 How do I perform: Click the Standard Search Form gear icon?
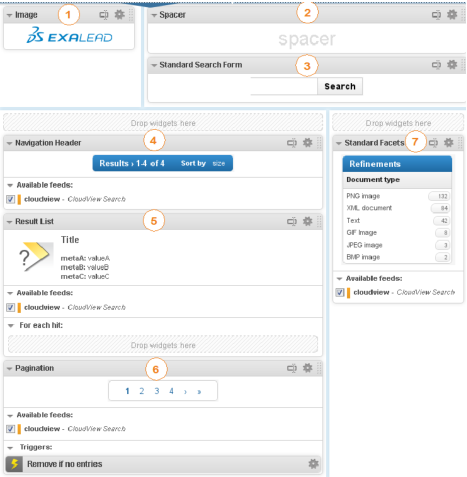[x=452, y=65]
